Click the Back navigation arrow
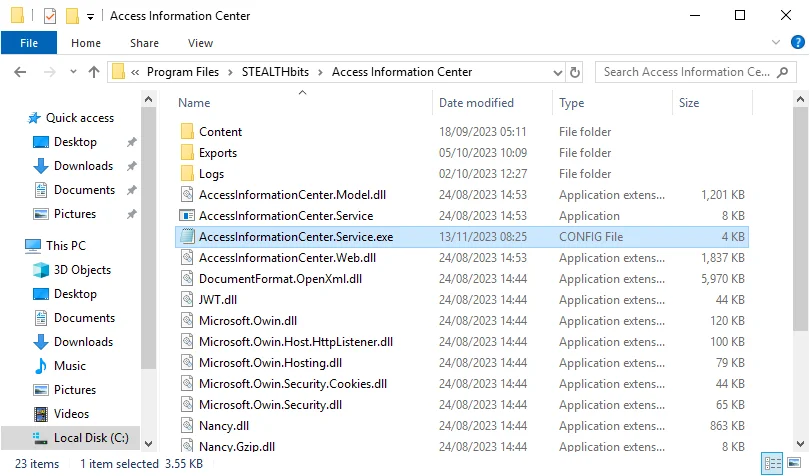The width and height of the screenshot is (810, 476). coord(20,72)
